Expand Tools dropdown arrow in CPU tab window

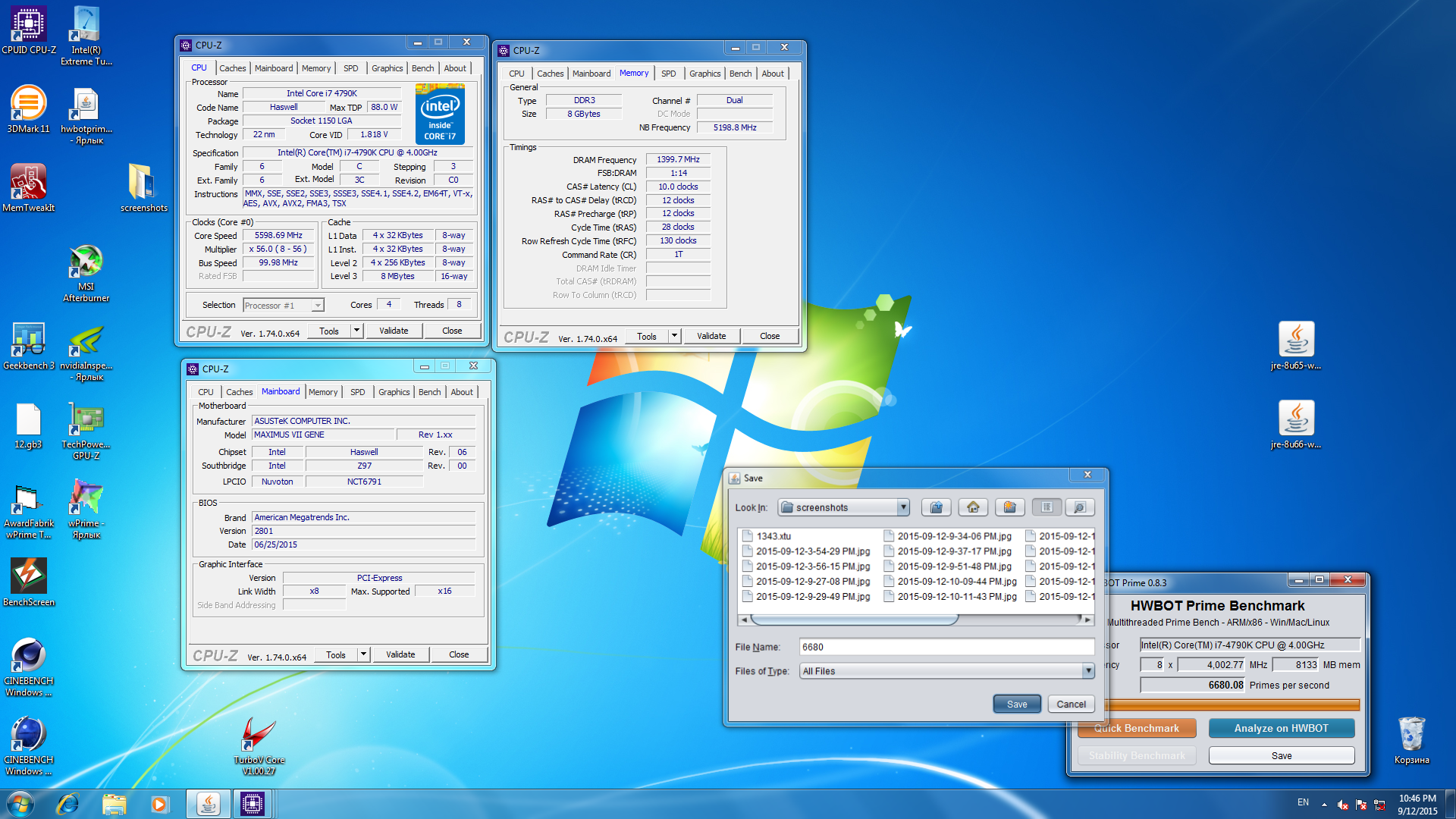click(357, 331)
